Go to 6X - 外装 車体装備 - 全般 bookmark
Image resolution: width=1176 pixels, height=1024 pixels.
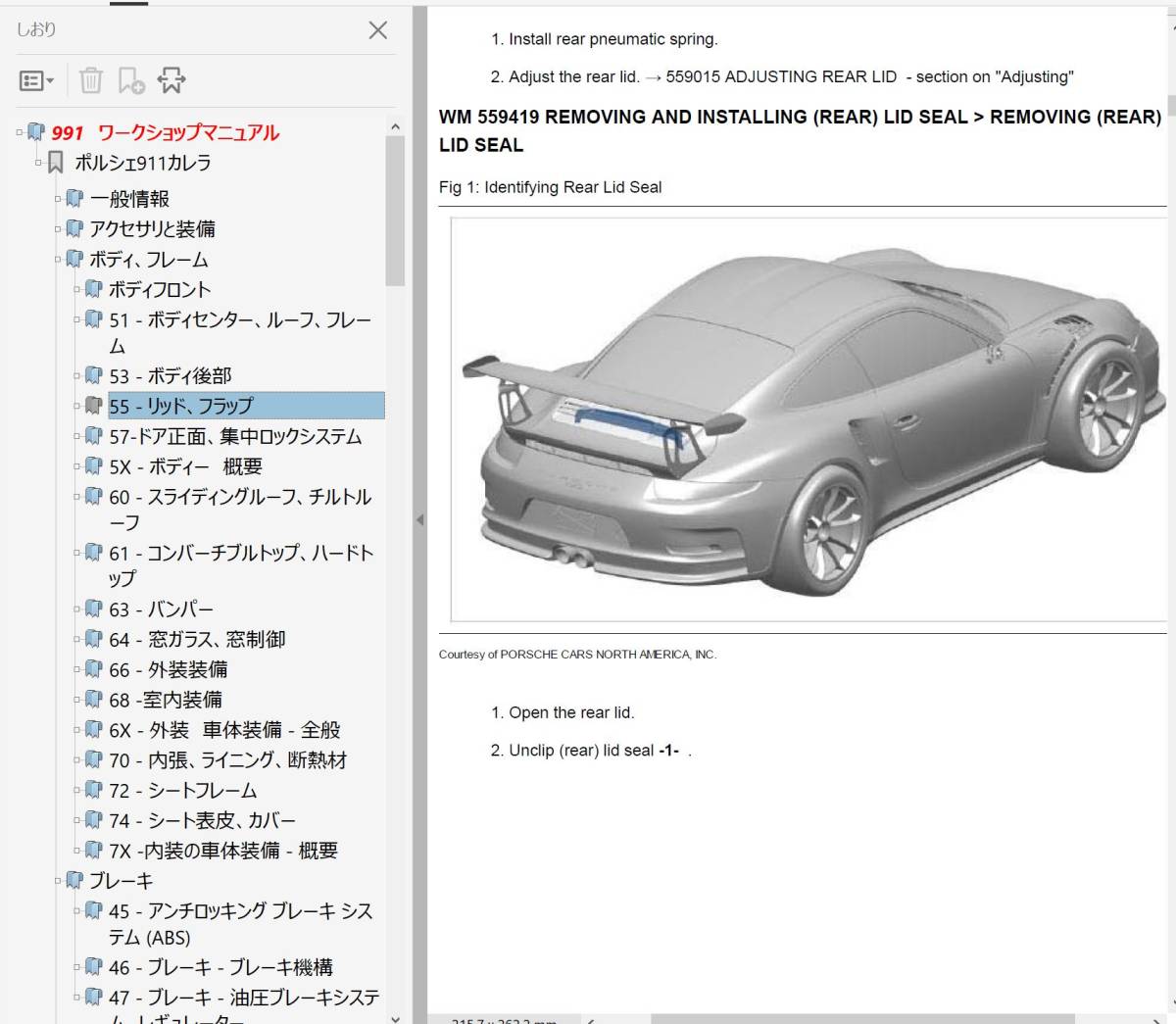point(225,730)
